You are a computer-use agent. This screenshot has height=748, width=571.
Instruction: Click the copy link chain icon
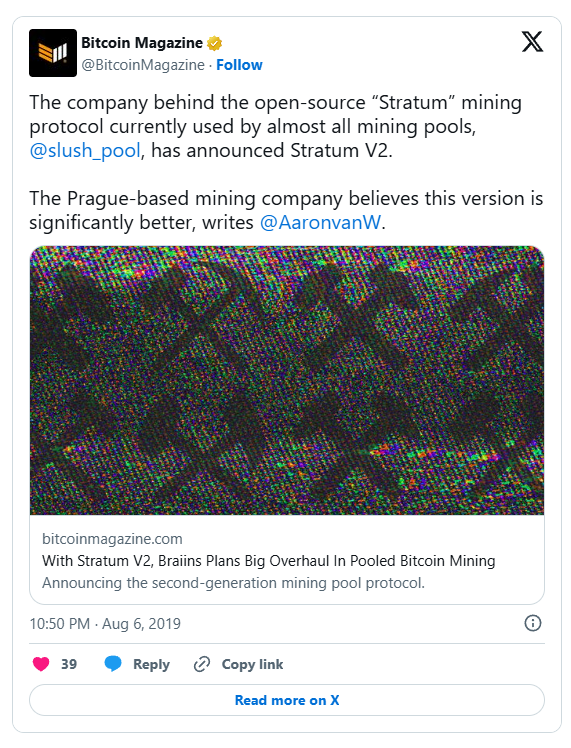click(x=202, y=664)
